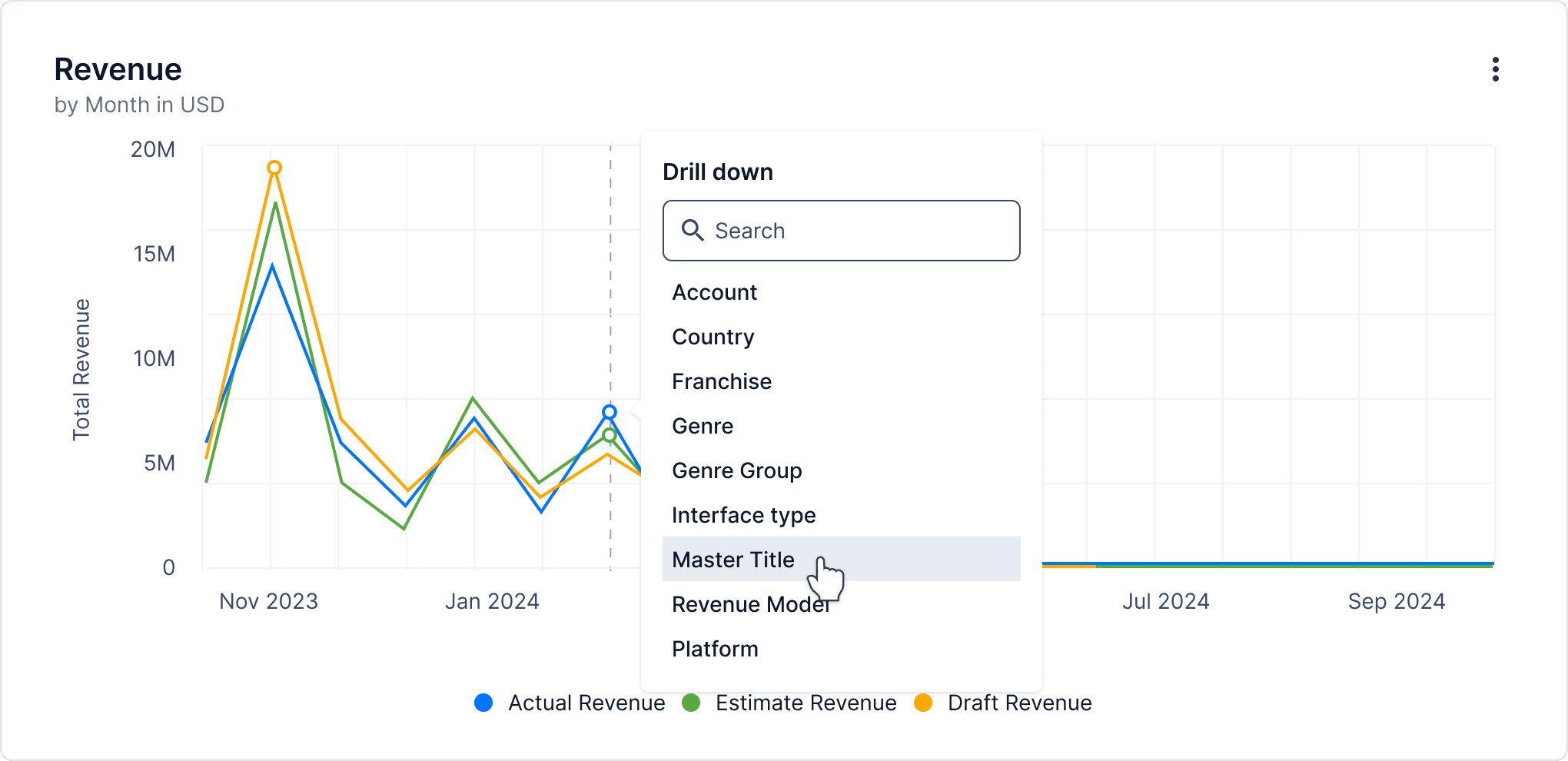Select the Franchise drill down option
The width and height of the screenshot is (1568, 761).
click(721, 381)
